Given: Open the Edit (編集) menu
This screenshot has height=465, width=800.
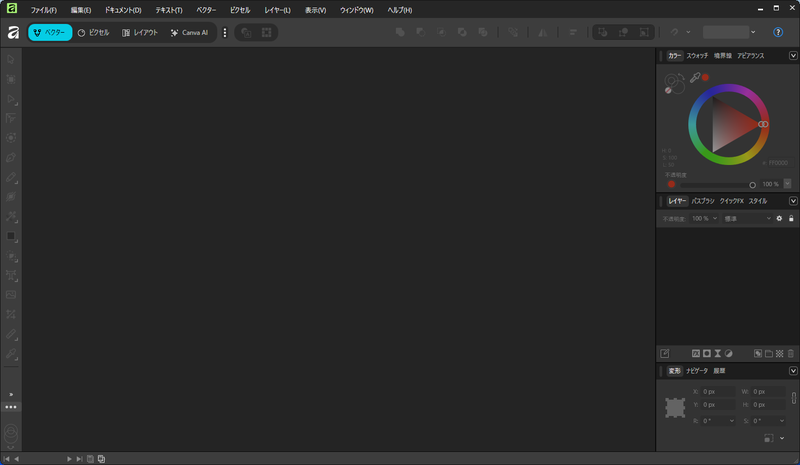Looking at the screenshot, I should [81, 10].
